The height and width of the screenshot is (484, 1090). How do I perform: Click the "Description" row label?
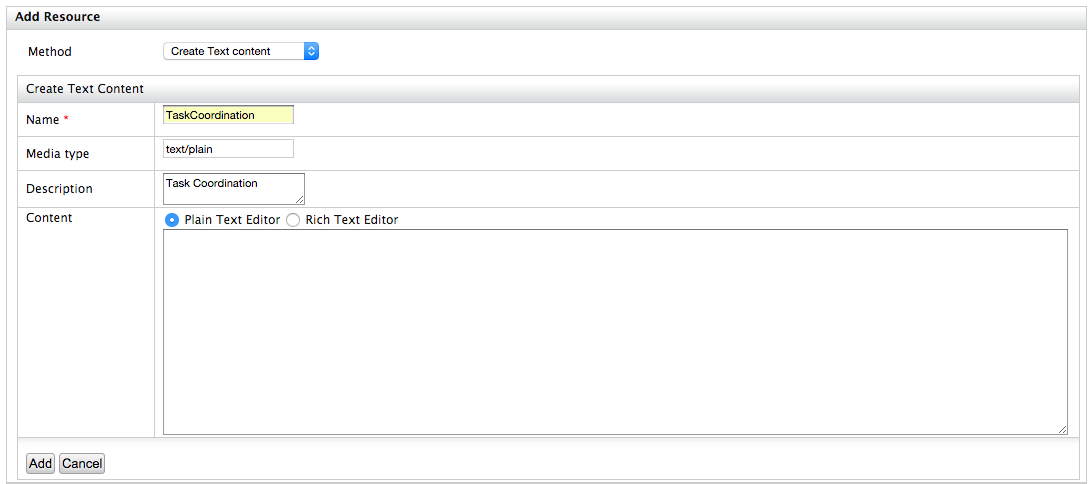click(59, 189)
